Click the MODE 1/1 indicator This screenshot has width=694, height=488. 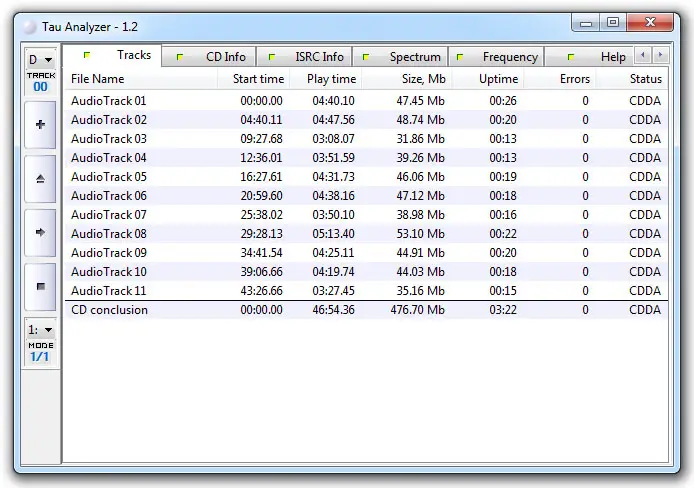[x=41, y=352]
